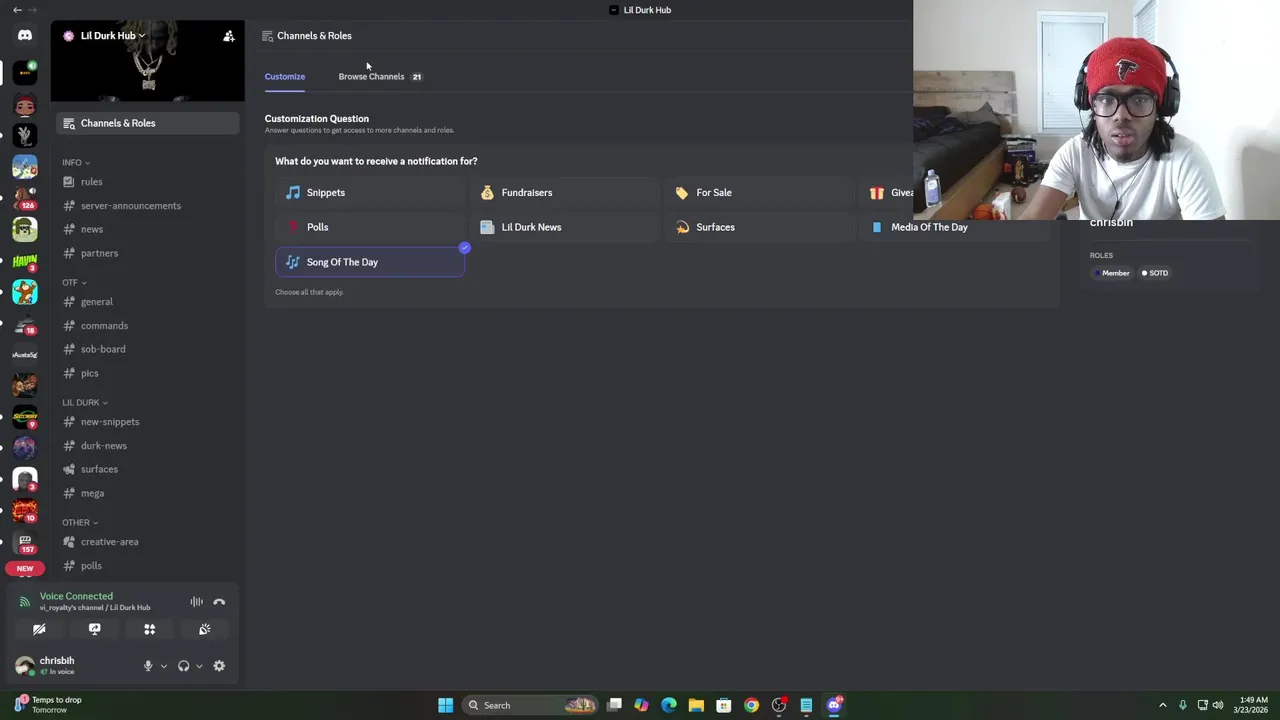The image size is (1280, 720).
Task: Click the share your screen icon
Action: point(94,629)
